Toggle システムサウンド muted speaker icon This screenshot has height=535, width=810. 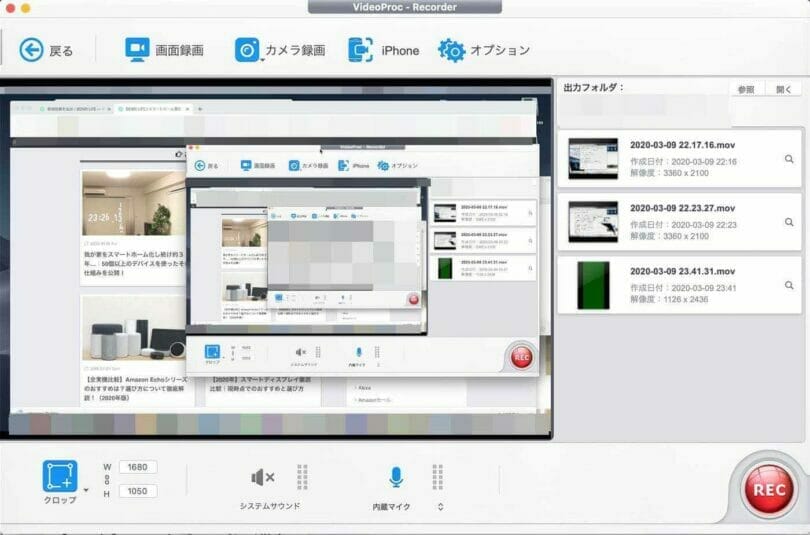click(262, 478)
